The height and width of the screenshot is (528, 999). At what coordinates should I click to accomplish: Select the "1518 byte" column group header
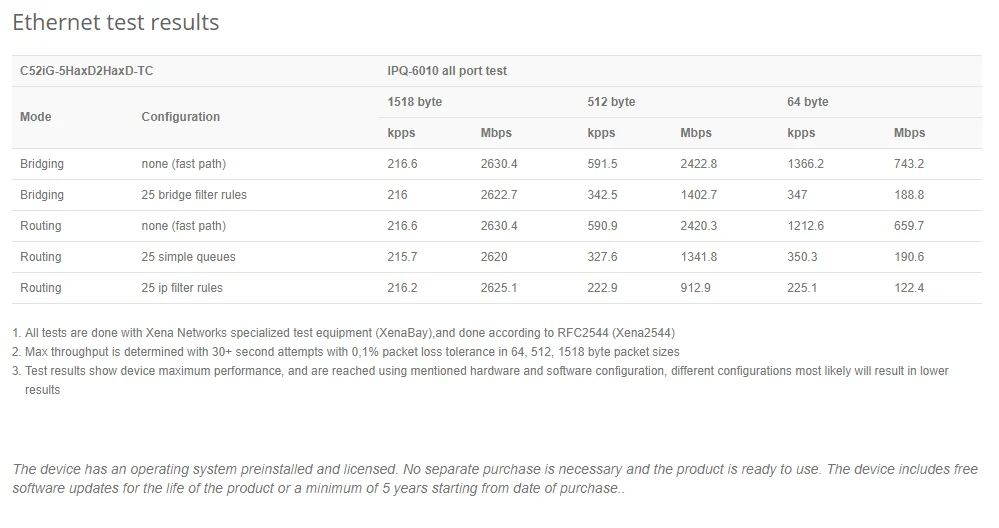[414, 102]
